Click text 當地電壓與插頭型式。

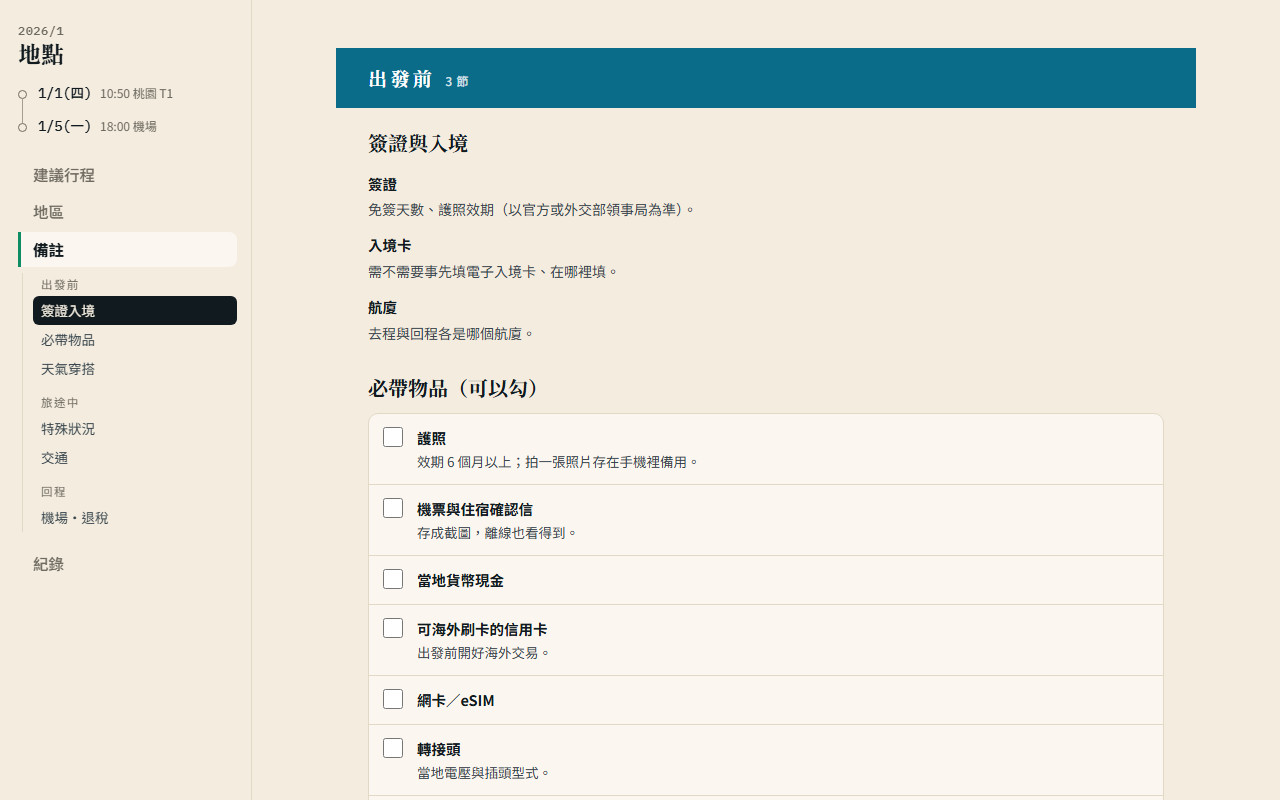coord(484,773)
